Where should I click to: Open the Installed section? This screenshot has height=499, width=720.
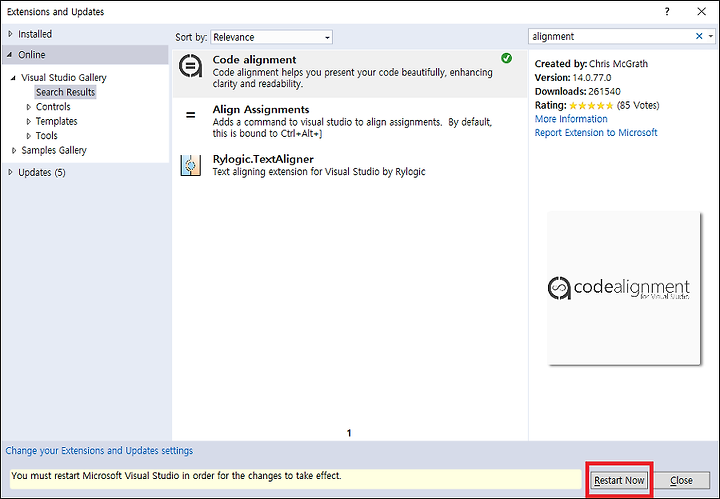click(35, 34)
